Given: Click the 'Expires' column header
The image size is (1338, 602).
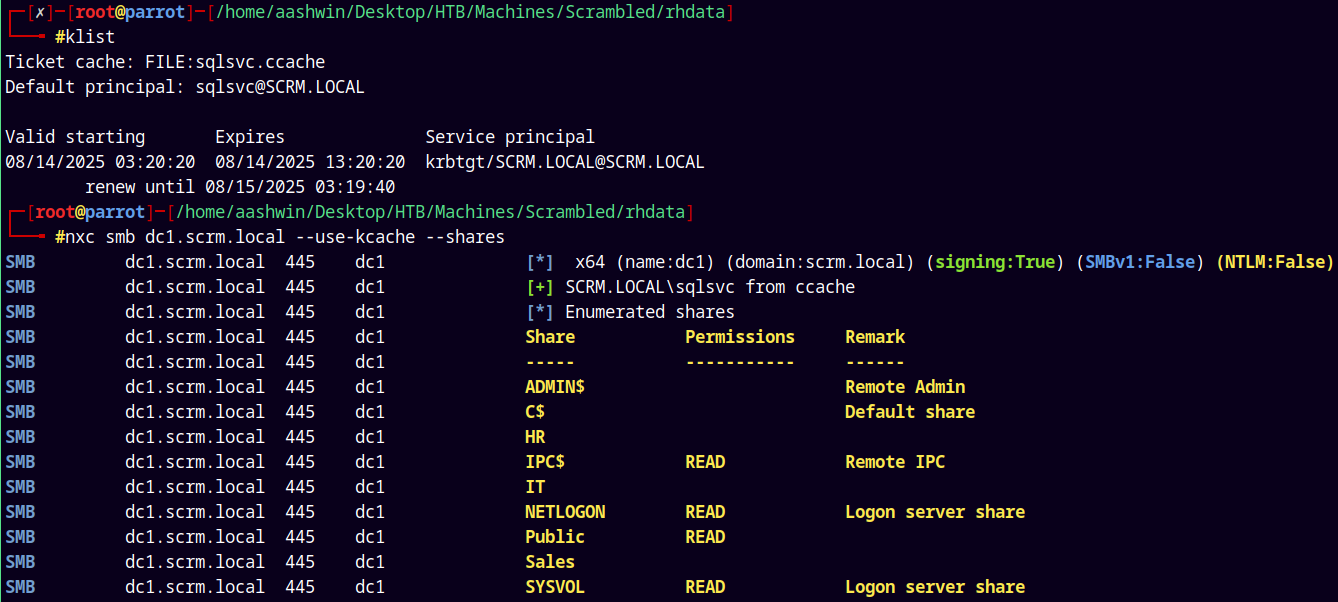Looking at the screenshot, I should pos(250,137).
